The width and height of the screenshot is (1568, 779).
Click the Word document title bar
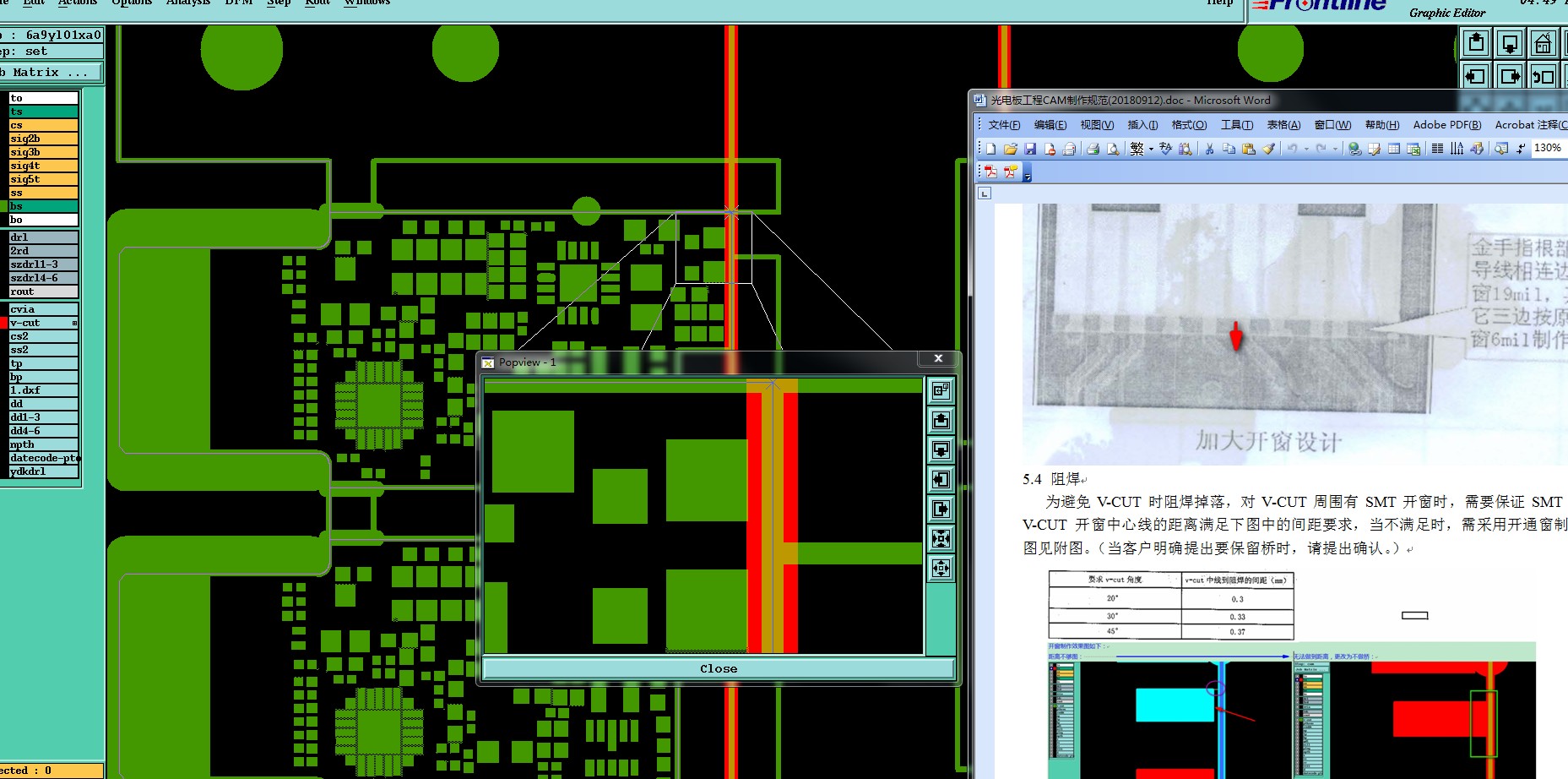(1267, 100)
